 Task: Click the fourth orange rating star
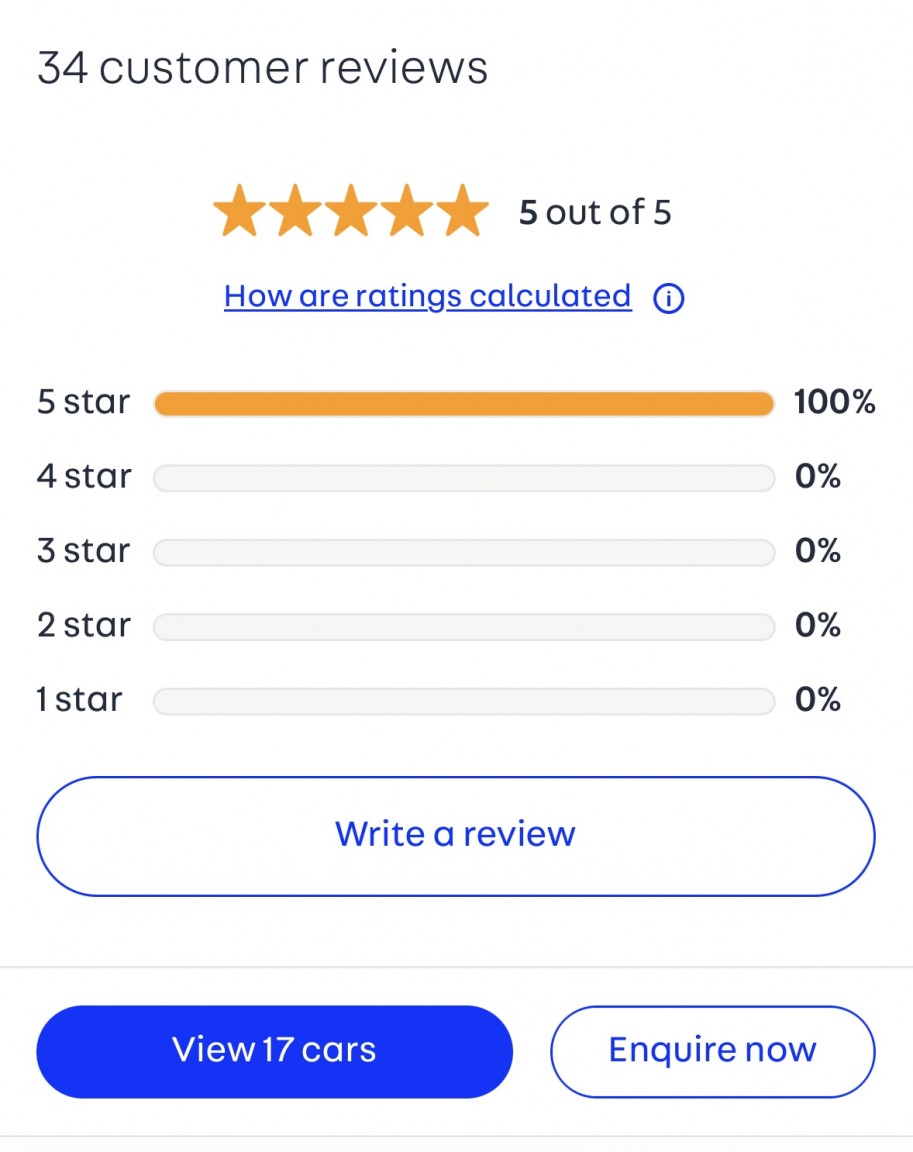[x=407, y=212]
